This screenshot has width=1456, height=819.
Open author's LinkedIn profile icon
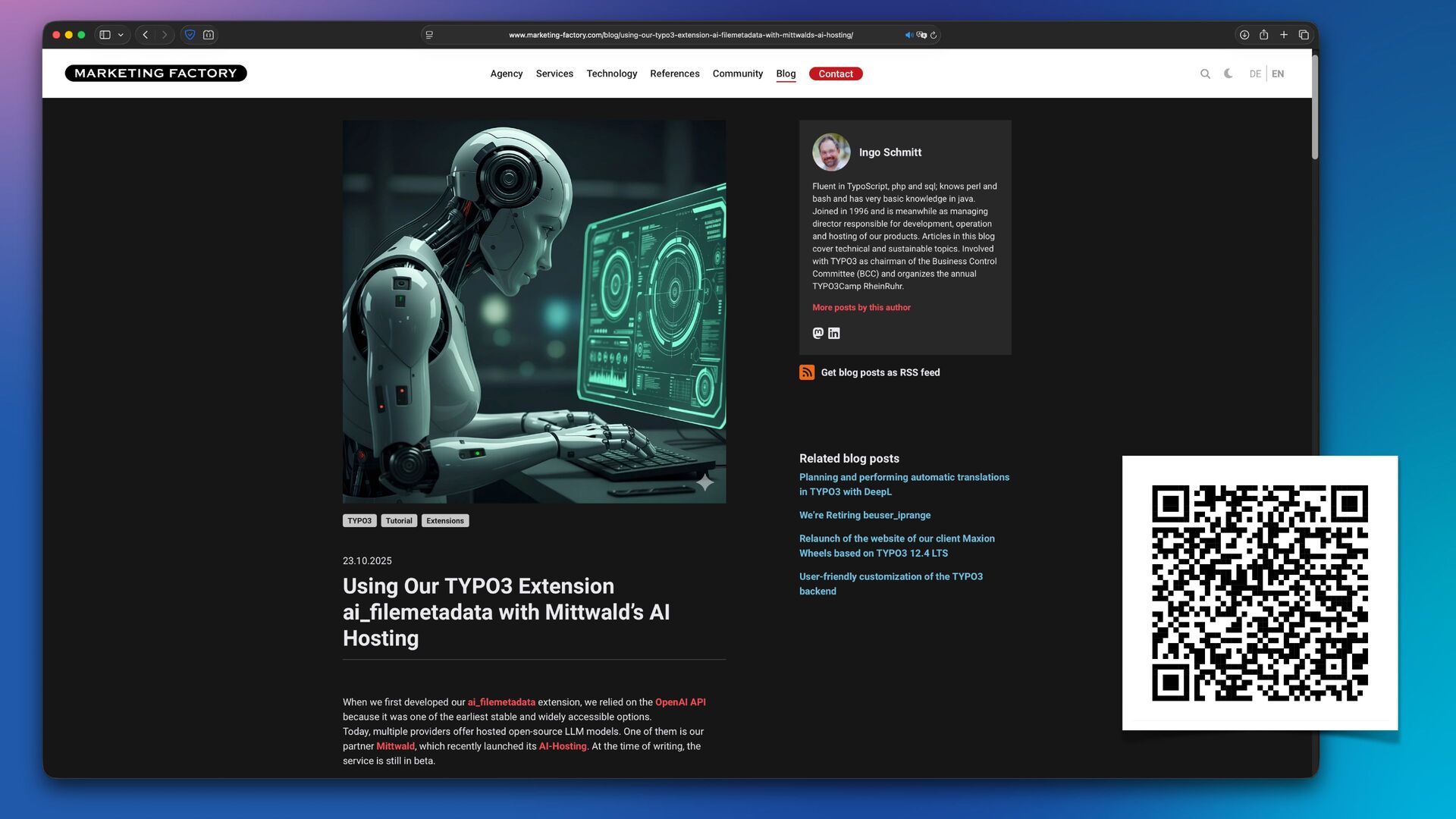834,333
